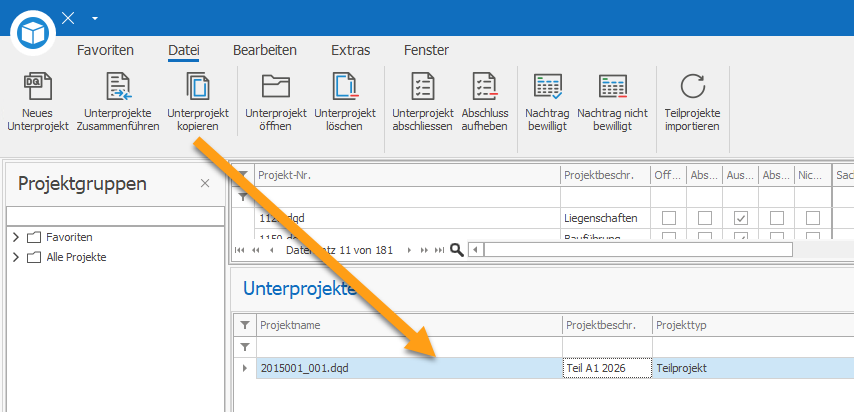
Task: Sort by Projekt-Nr. column header
Action: (x=408, y=175)
